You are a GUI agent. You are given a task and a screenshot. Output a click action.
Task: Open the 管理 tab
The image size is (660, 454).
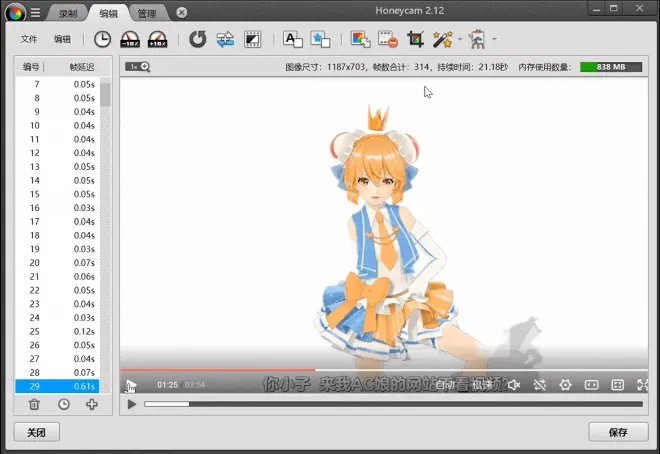click(x=147, y=14)
